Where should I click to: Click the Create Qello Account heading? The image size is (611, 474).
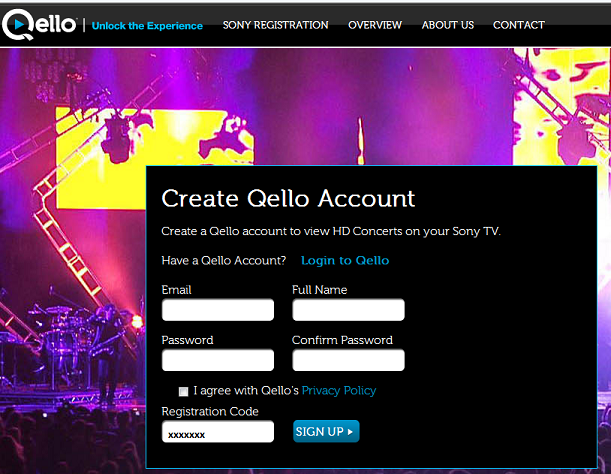pyautogui.click(x=288, y=198)
